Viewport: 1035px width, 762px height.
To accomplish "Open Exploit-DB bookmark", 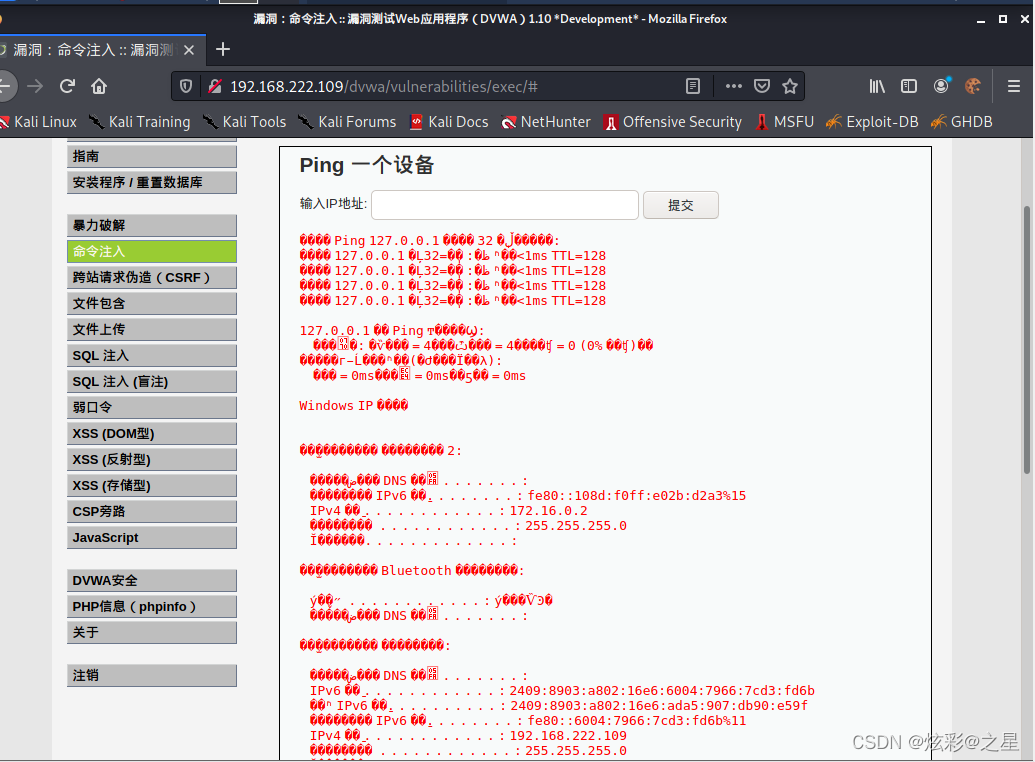I will click(x=872, y=122).
